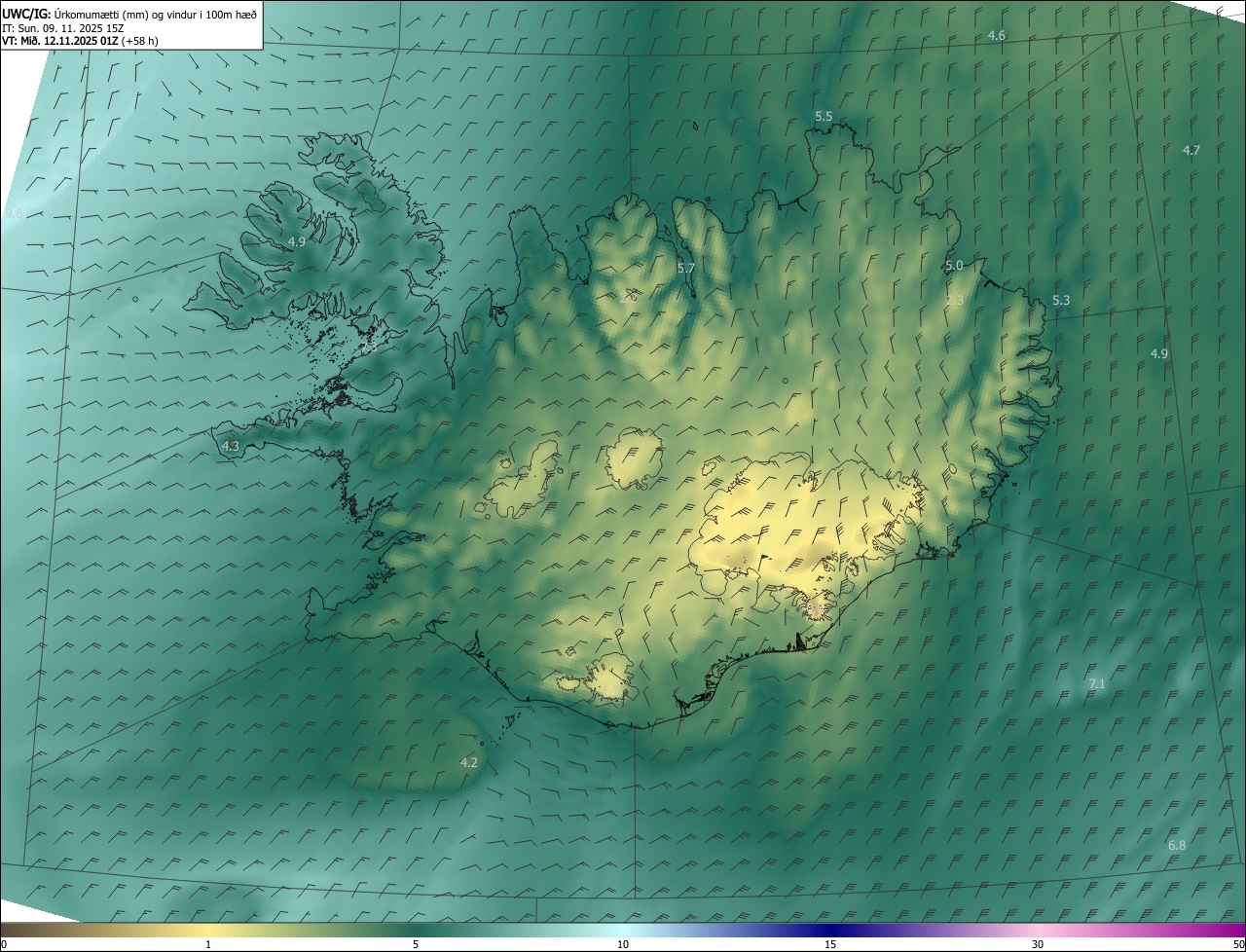Click the title line starting "UWC/IG: Úrkomumætti (mm)"
This screenshot has height=952, width=1246.
pyautogui.click(x=130, y=14)
